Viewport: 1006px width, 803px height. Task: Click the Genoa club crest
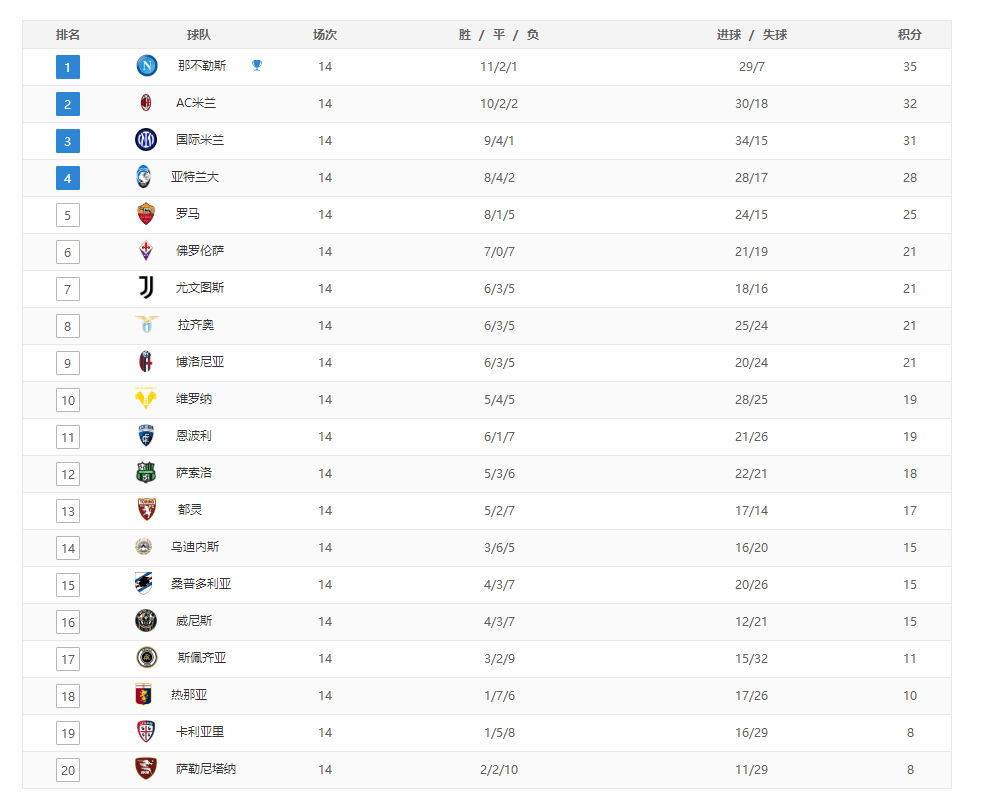click(144, 695)
